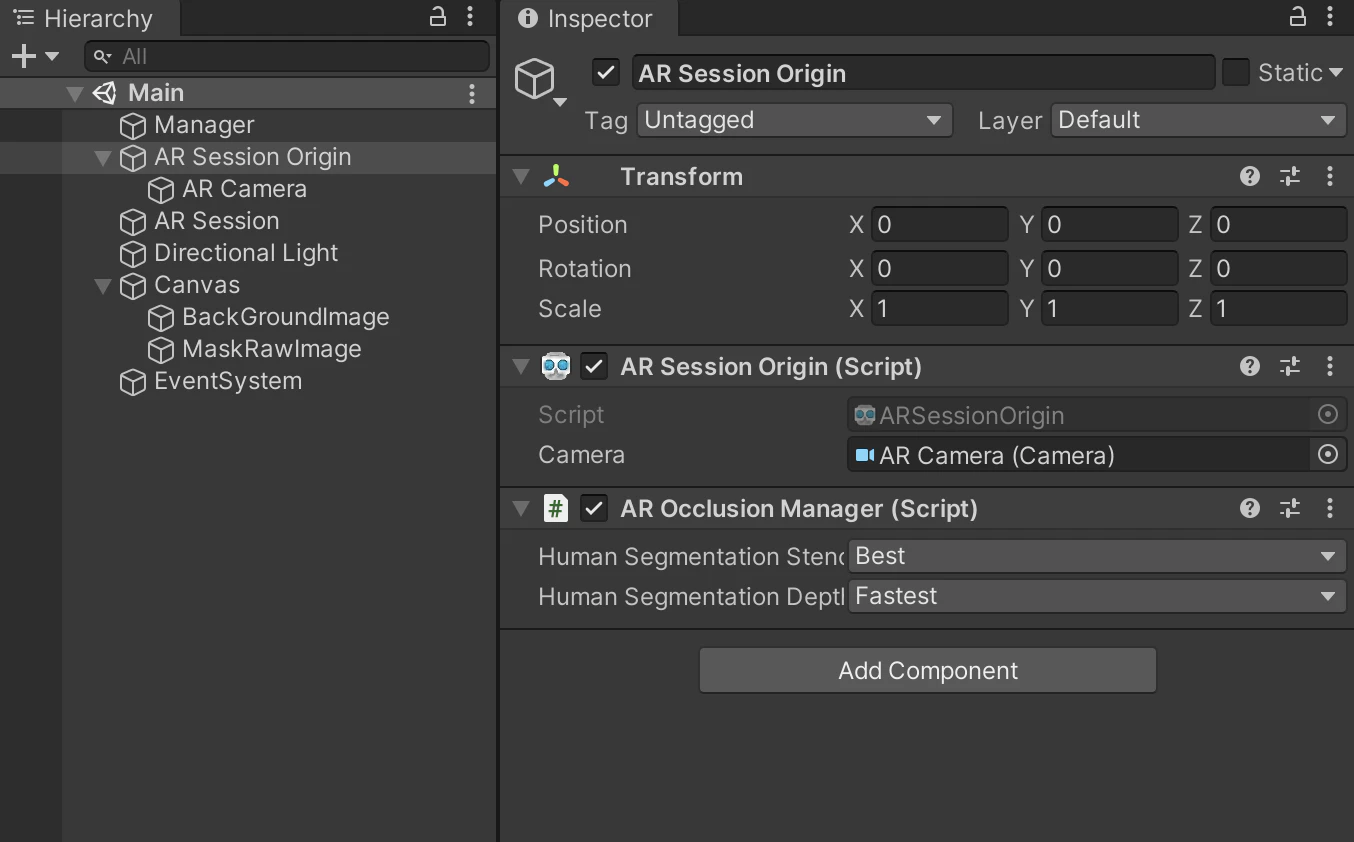Open Transform component help reference
This screenshot has height=842, width=1354.
click(1250, 177)
